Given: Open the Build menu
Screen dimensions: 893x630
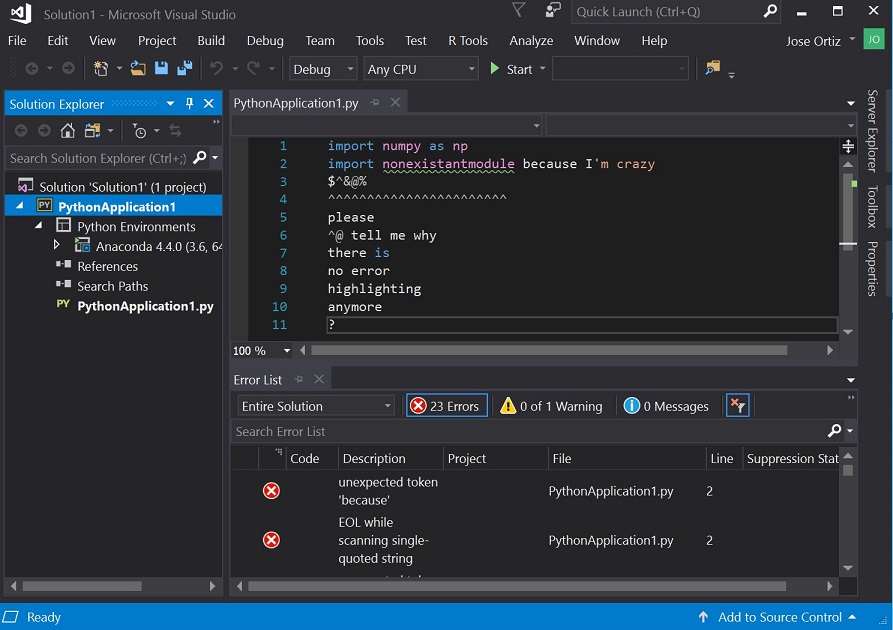Looking at the screenshot, I should (211, 40).
